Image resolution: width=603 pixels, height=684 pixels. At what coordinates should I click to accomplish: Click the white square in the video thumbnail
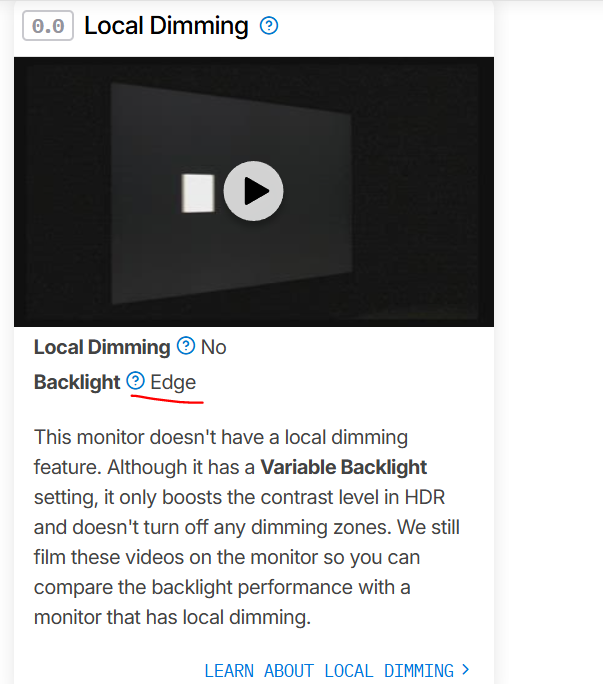tap(198, 193)
